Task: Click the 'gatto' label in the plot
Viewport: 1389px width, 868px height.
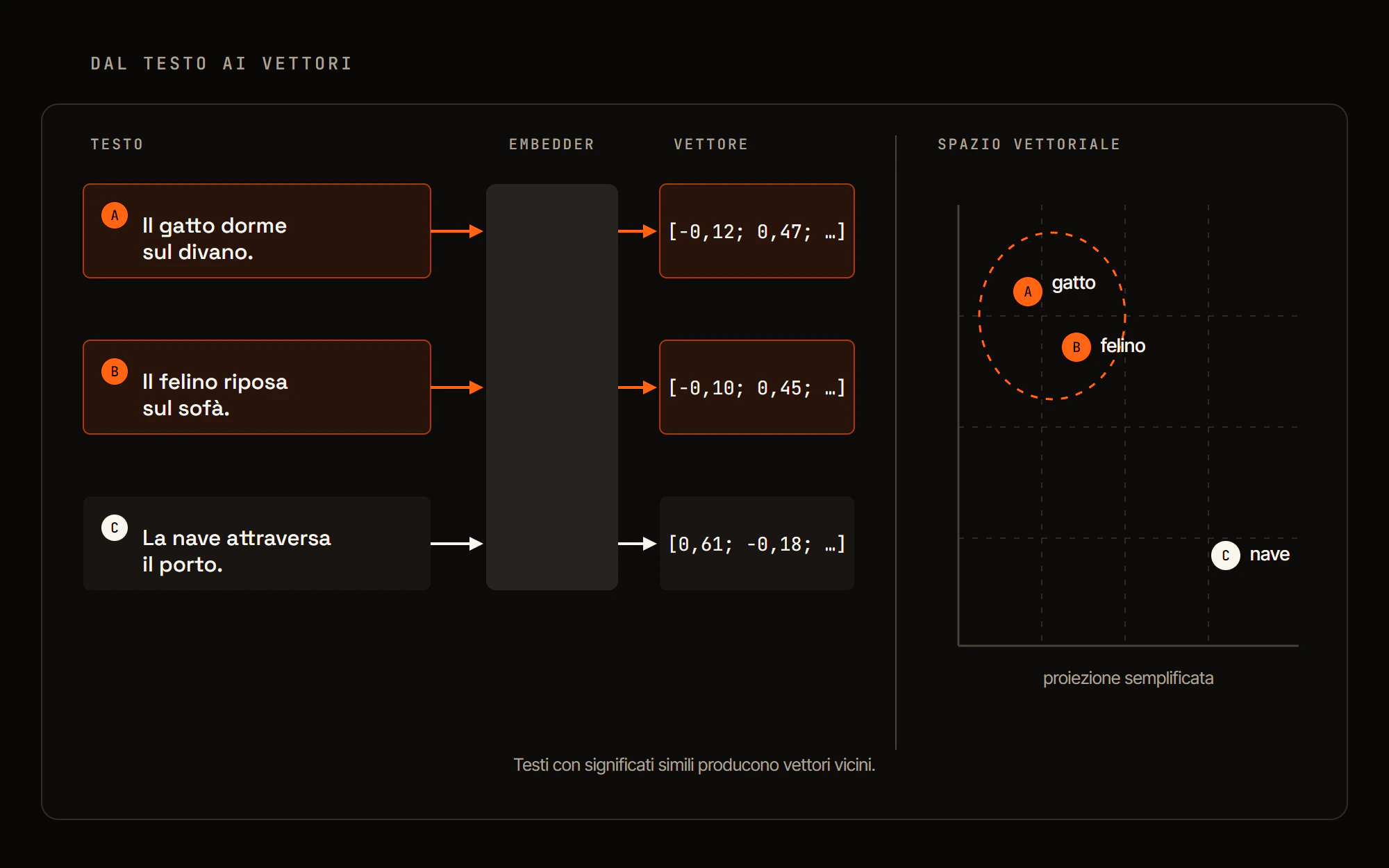Action: click(1074, 283)
